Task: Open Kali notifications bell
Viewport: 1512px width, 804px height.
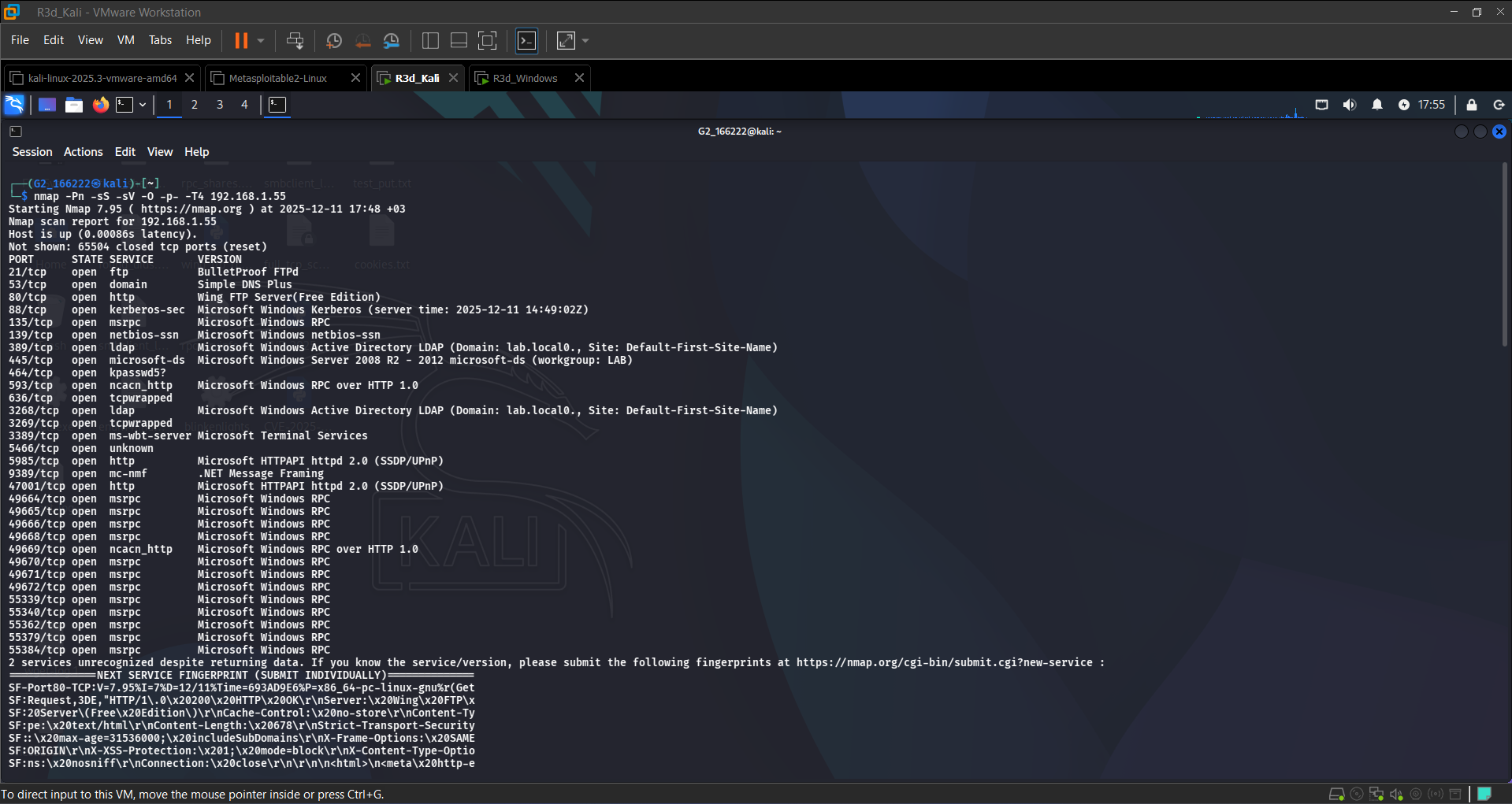Action: (x=1377, y=105)
